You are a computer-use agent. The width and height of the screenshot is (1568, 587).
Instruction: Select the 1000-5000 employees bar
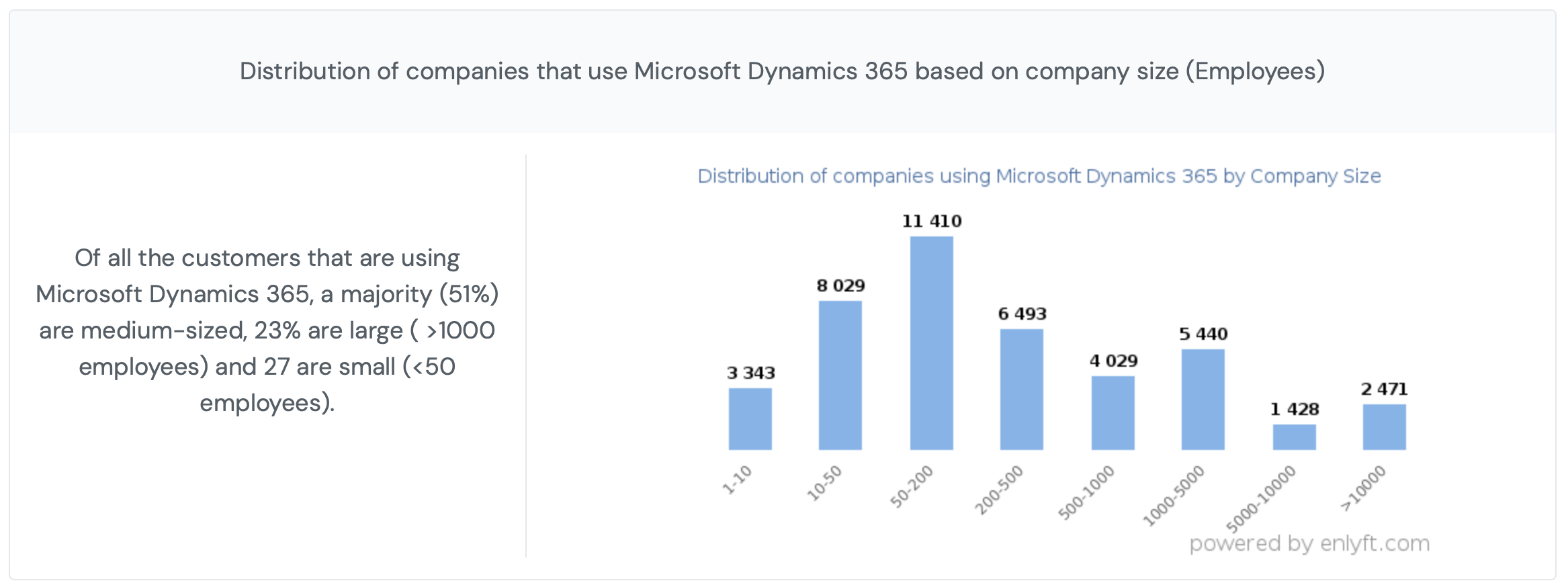coord(1203,400)
